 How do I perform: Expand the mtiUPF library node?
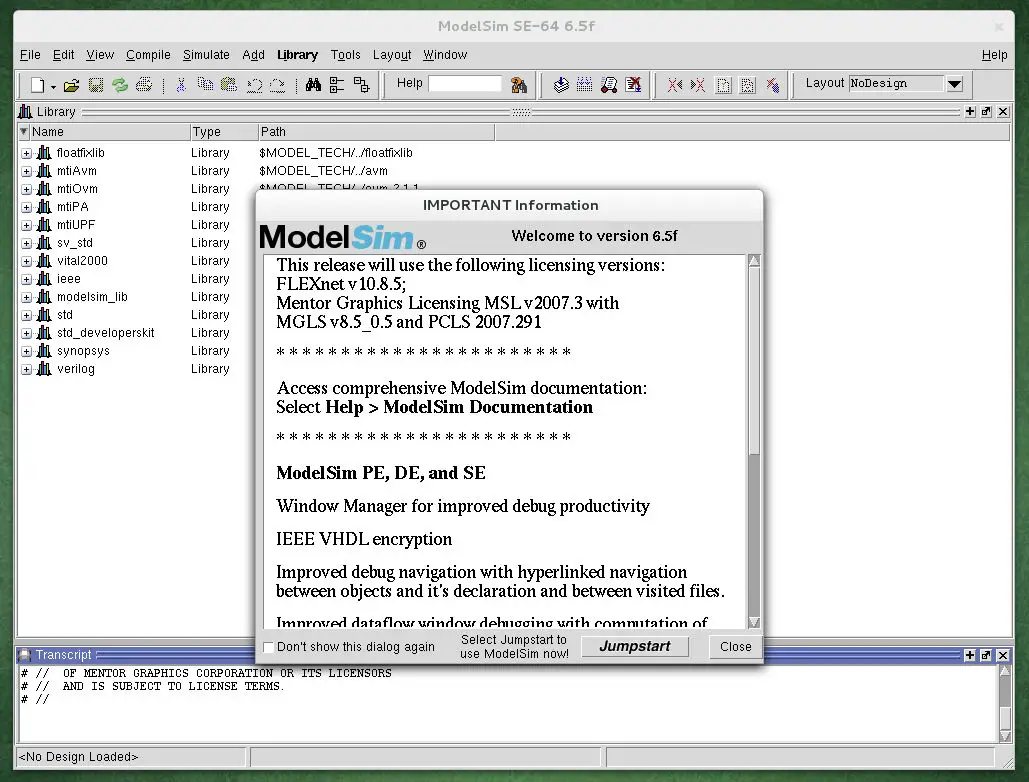(26, 225)
